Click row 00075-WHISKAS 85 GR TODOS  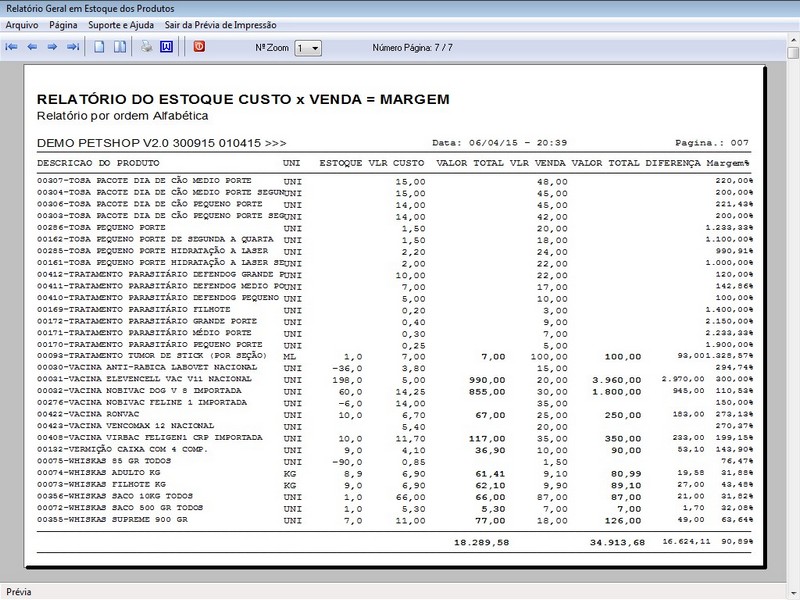(x=395, y=462)
